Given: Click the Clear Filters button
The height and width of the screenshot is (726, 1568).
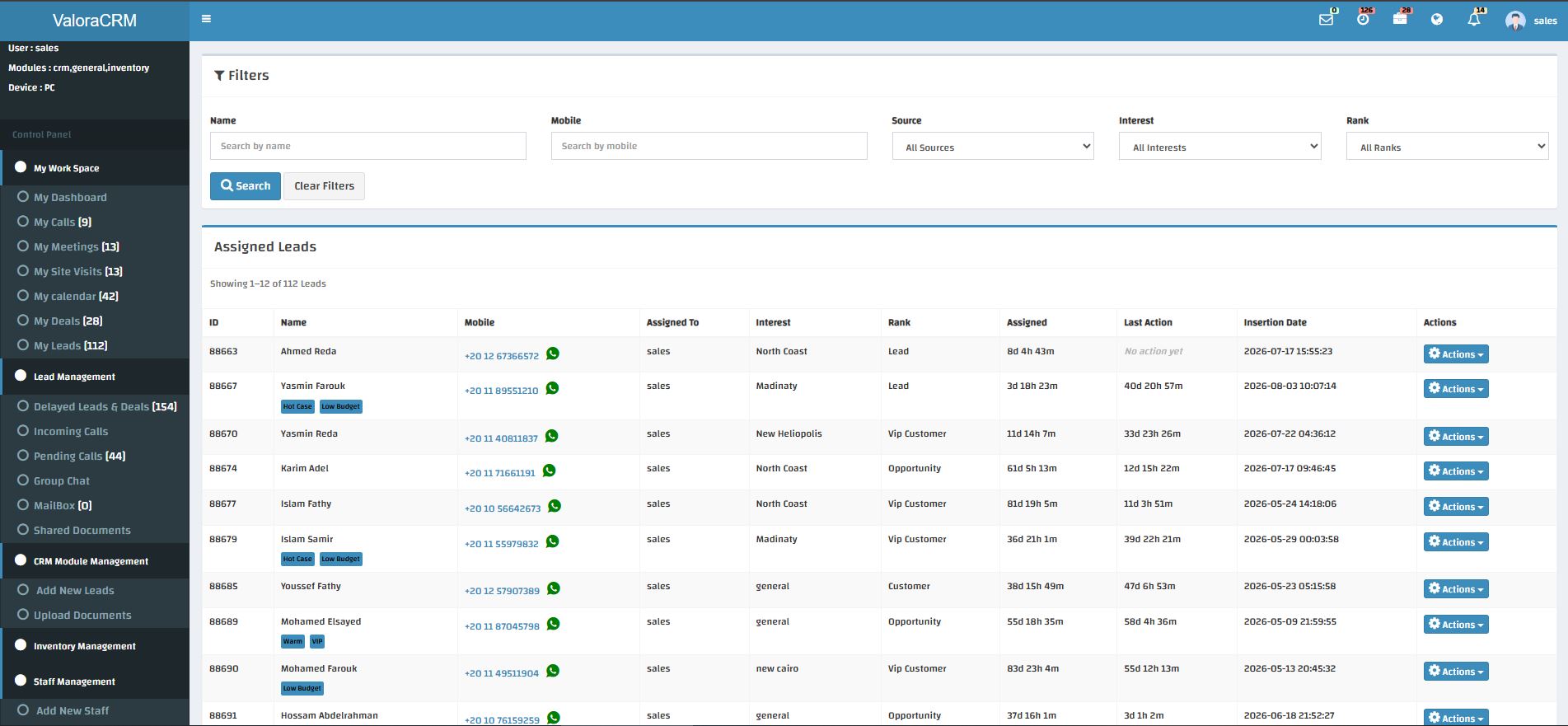Looking at the screenshot, I should pos(325,186).
